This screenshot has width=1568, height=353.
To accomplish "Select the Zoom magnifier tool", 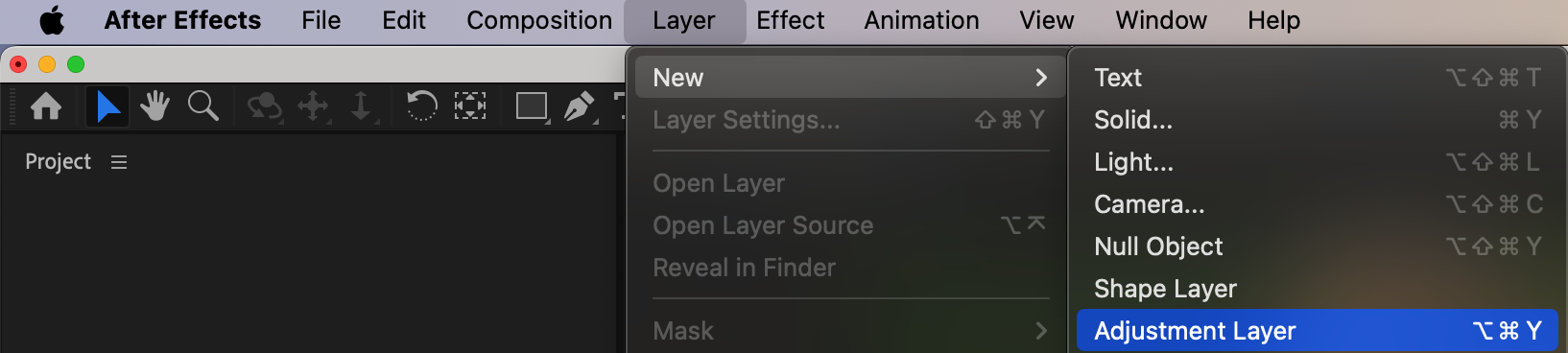I will tap(202, 106).
